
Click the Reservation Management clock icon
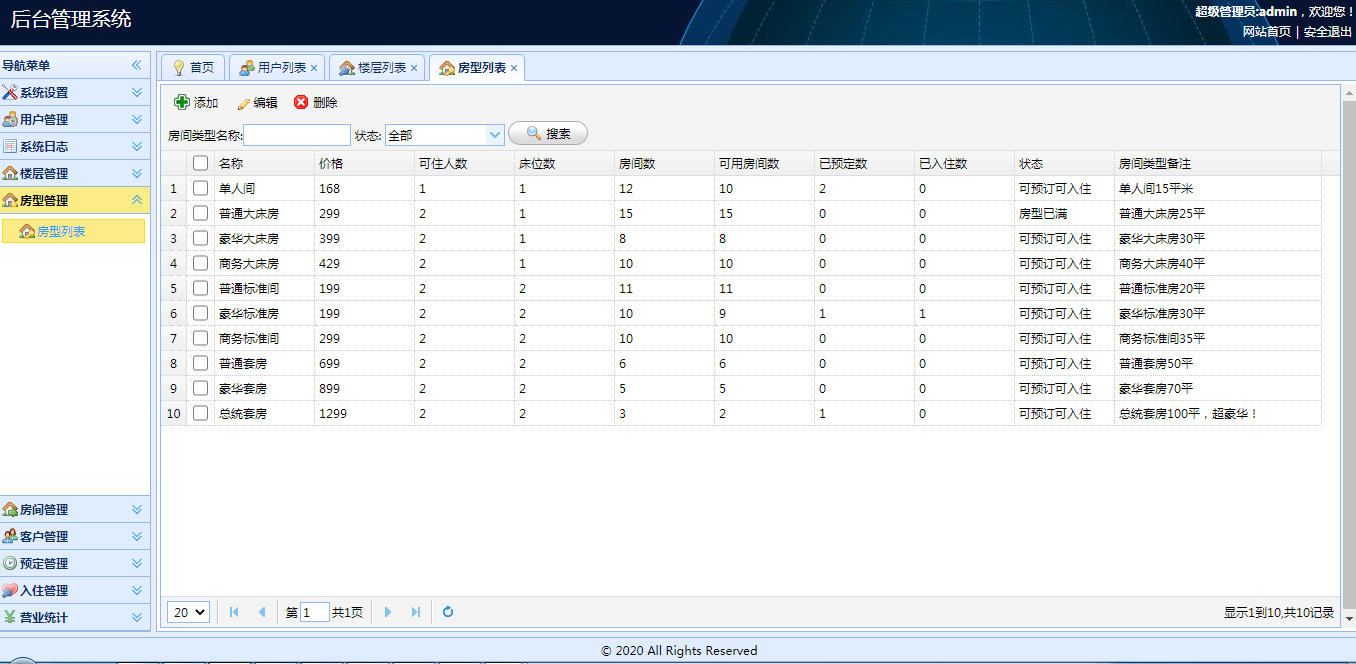[10, 563]
